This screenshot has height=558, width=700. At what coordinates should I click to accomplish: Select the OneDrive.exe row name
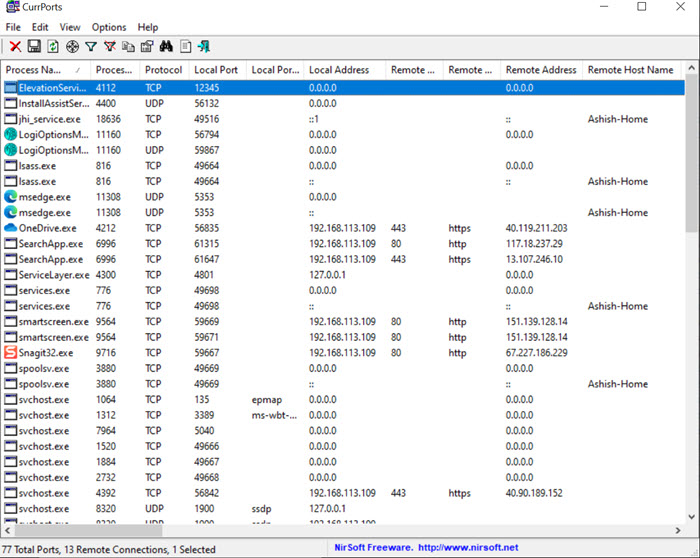48,228
